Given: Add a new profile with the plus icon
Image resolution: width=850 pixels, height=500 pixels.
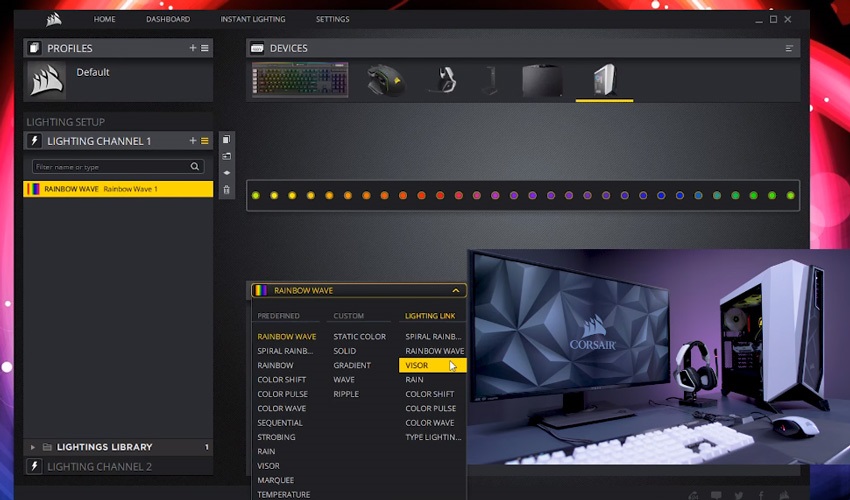Looking at the screenshot, I should pos(192,48).
